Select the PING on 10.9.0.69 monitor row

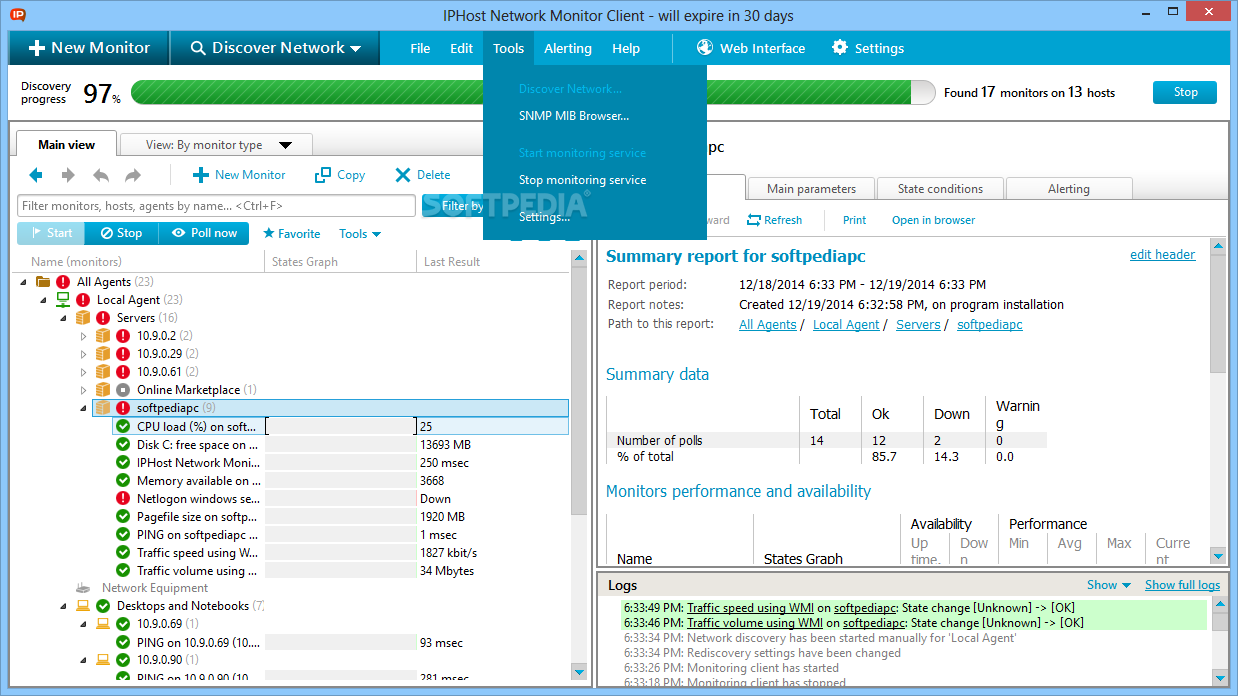pyautogui.click(x=340, y=643)
